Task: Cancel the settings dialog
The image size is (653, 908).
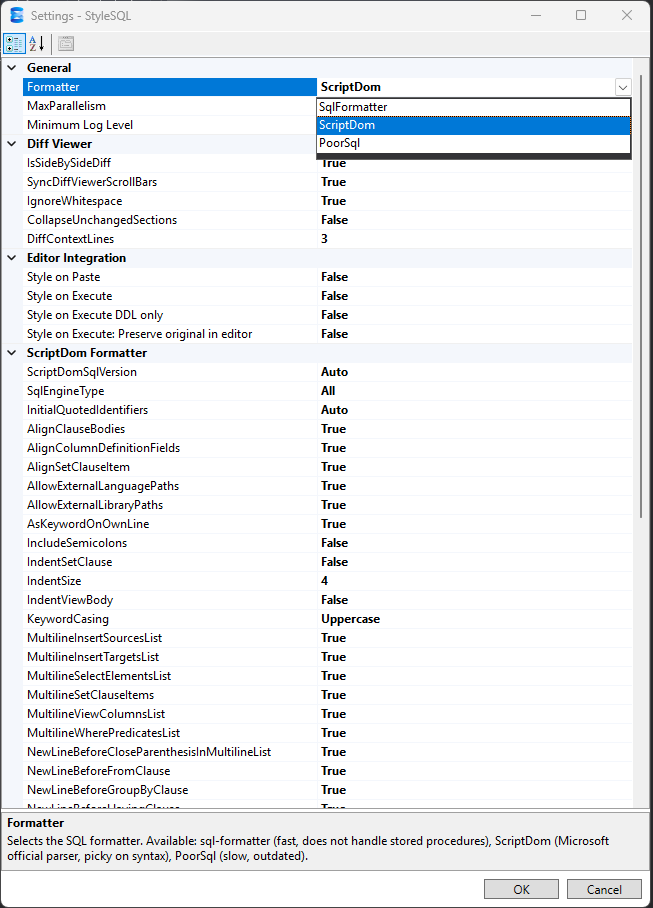Action: [603, 889]
